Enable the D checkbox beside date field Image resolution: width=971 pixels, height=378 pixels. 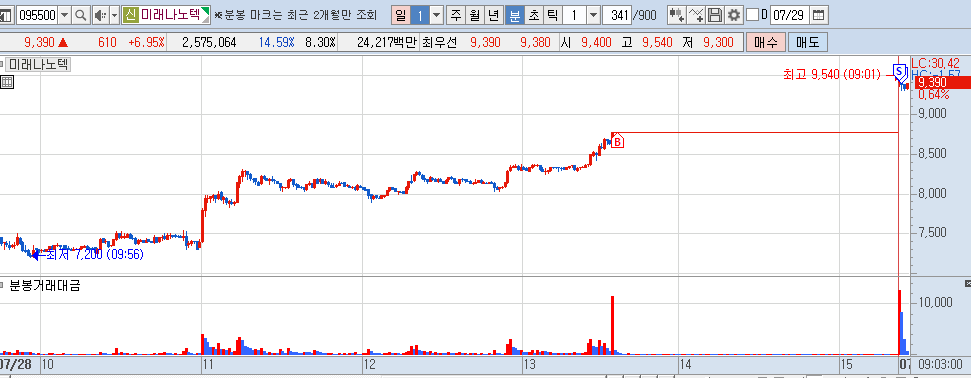(x=752, y=15)
